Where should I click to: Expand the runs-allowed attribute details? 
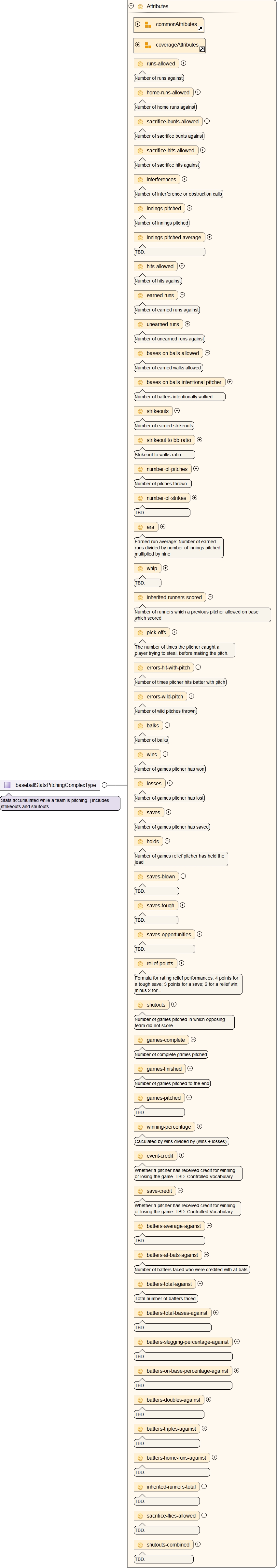coord(183,63)
